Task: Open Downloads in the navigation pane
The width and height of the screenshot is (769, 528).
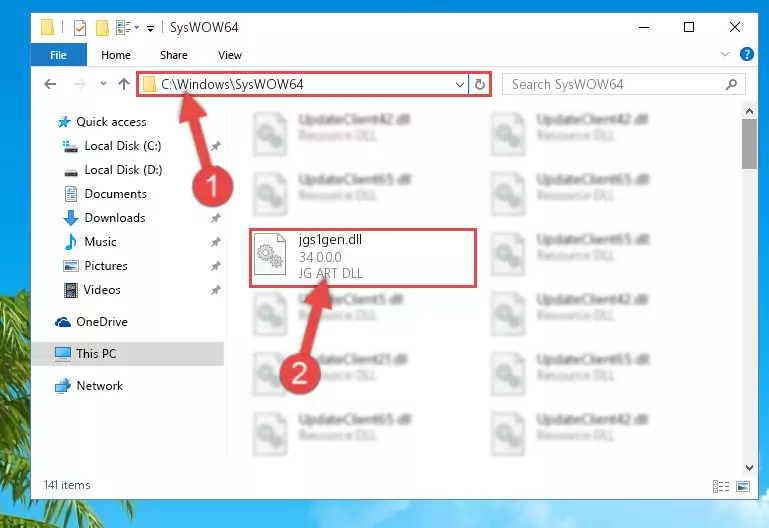Action: click(115, 218)
